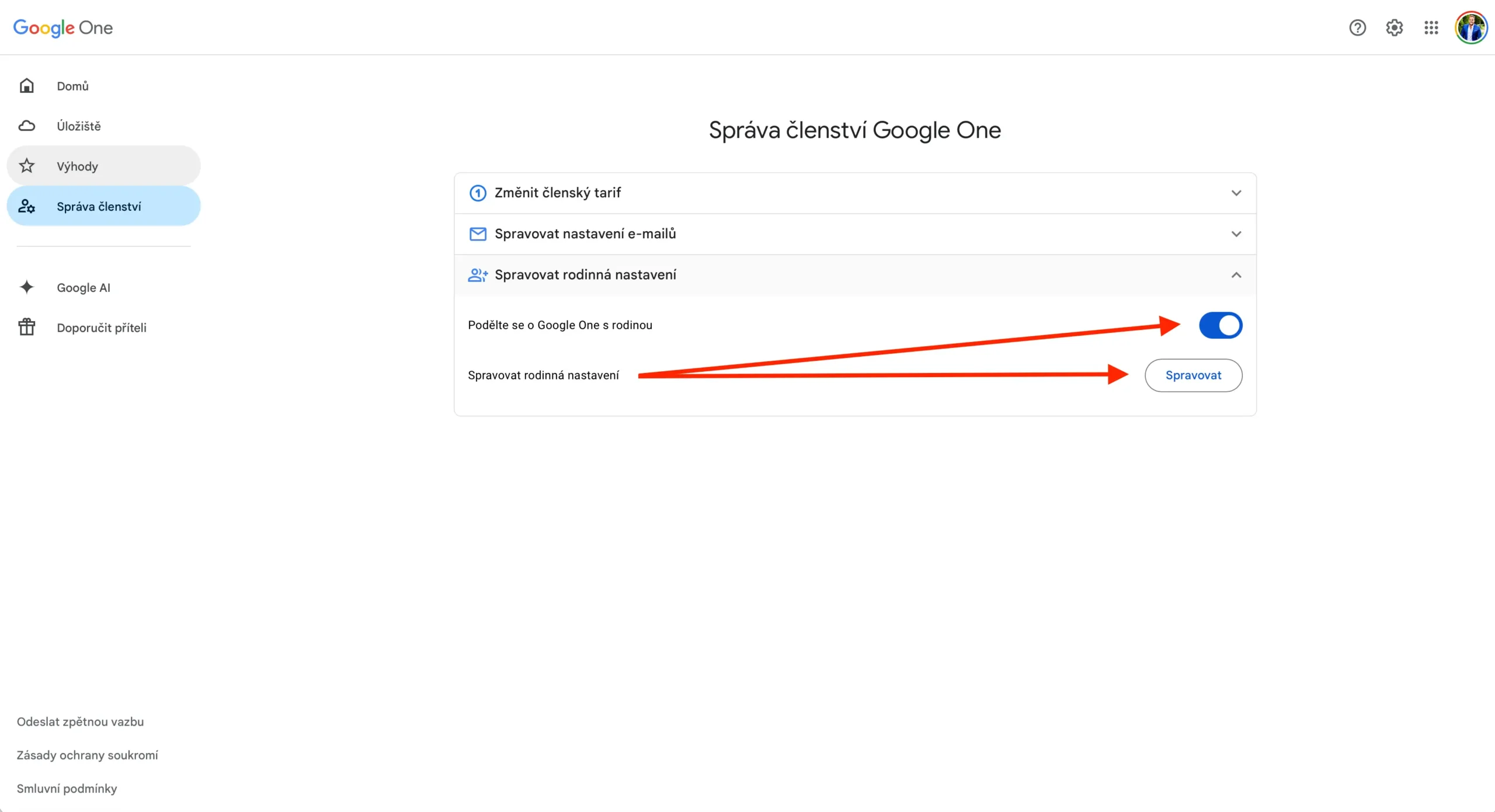This screenshot has height=812, width=1495.
Task: Click the profile avatar photo
Action: click(x=1472, y=27)
